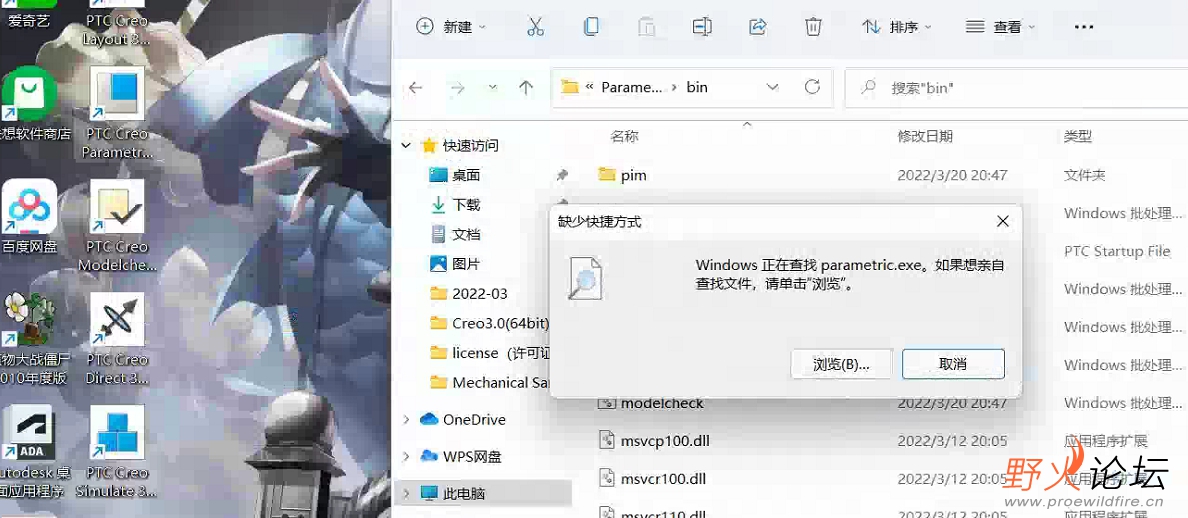1188x518 pixels.
Task: Select 下载 in quick access
Action: pos(466,204)
